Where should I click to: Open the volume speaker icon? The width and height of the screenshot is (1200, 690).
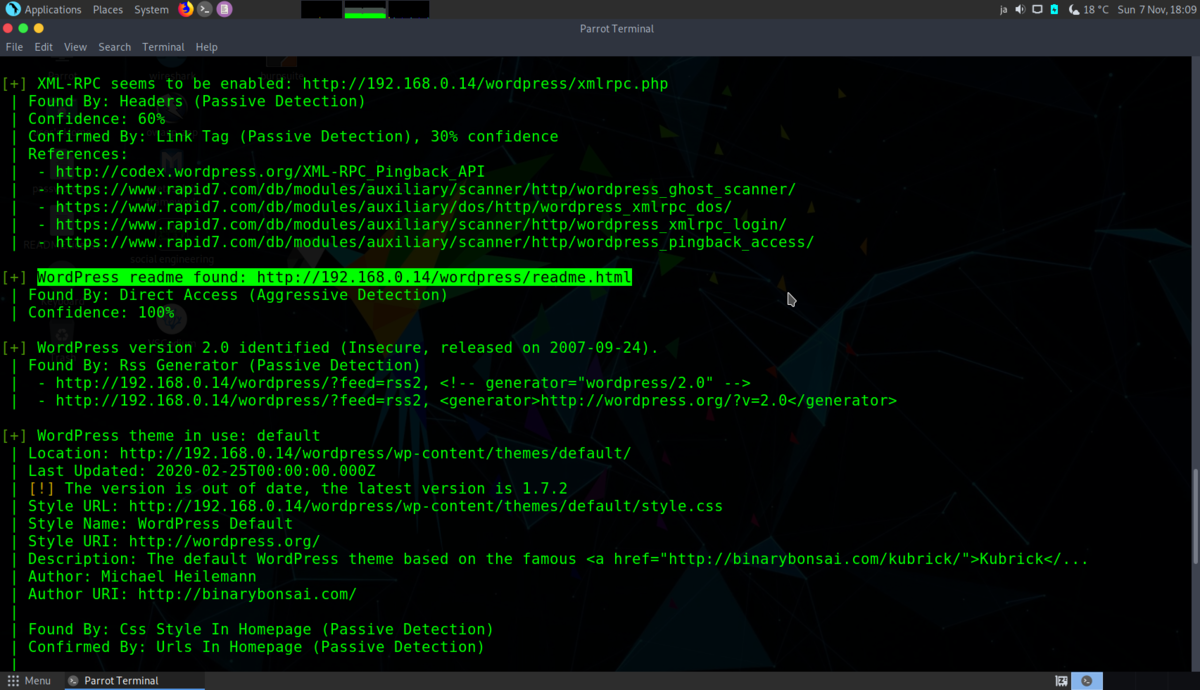[1020, 9]
